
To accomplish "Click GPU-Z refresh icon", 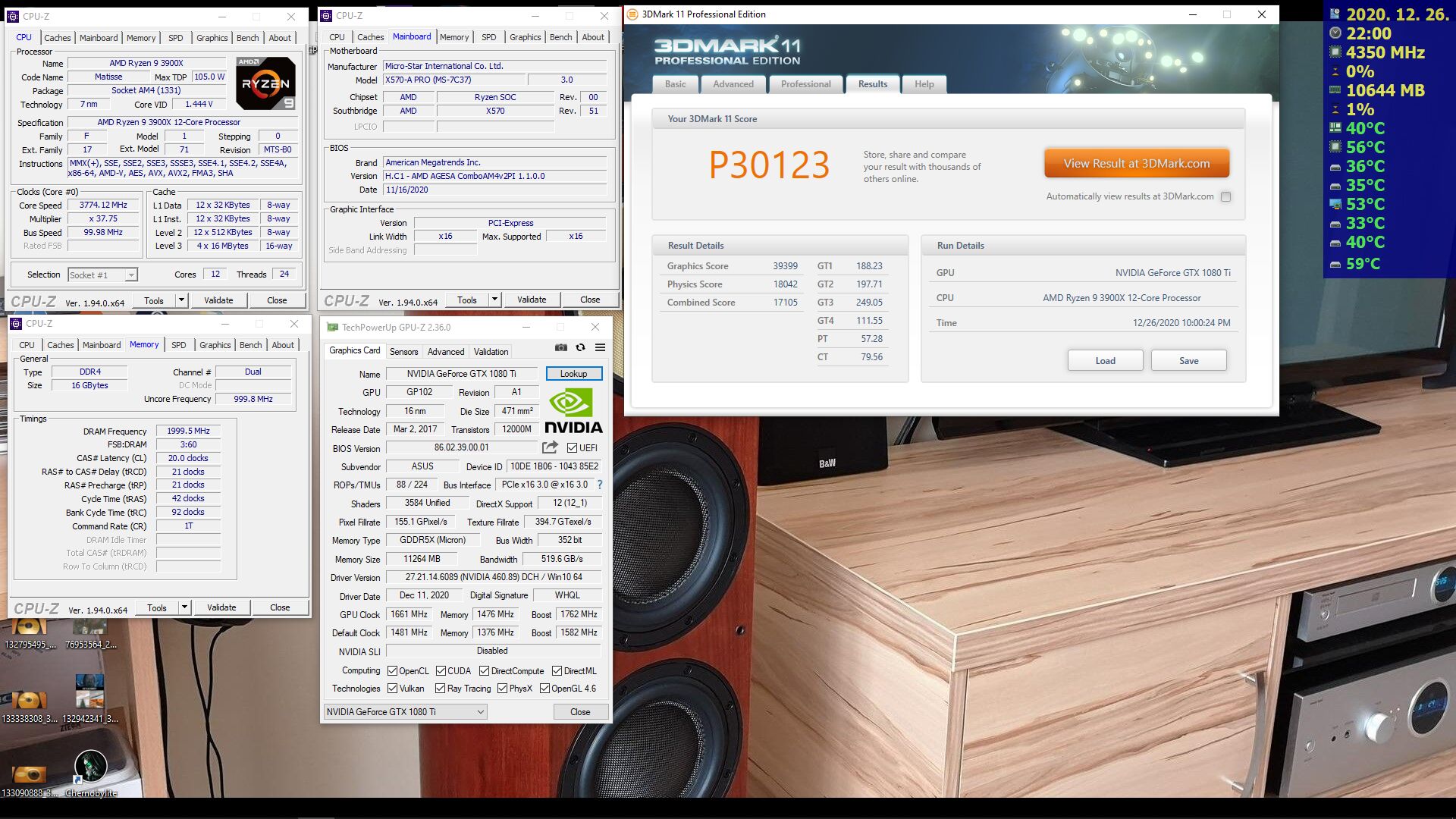I will pyautogui.click(x=580, y=347).
